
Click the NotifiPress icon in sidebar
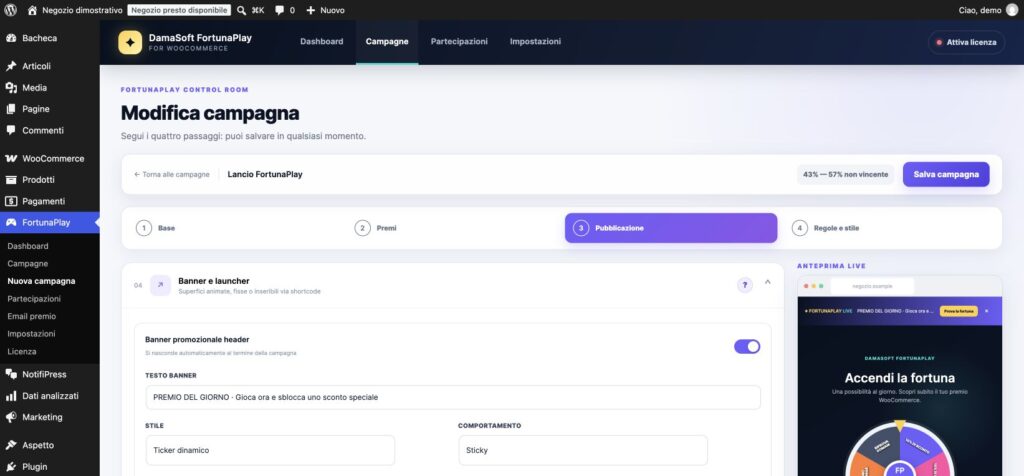click(10, 374)
